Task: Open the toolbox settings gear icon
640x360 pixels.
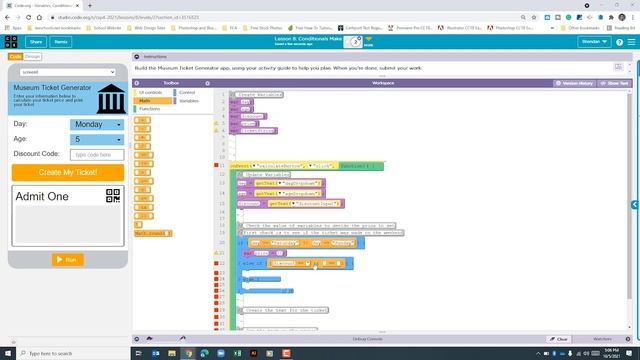Action: (x=137, y=83)
